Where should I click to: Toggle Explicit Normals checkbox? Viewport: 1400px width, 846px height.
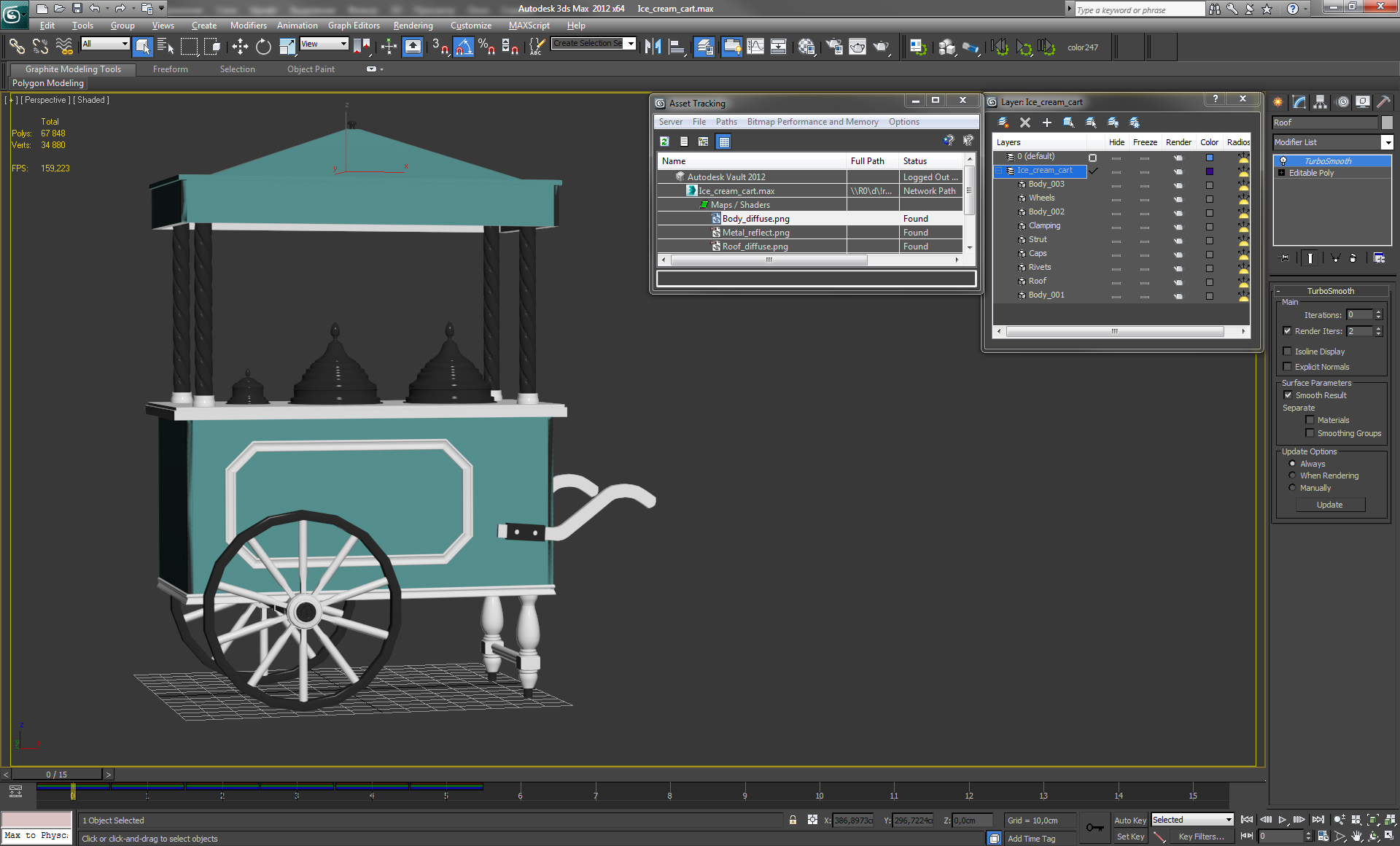coord(1286,366)
